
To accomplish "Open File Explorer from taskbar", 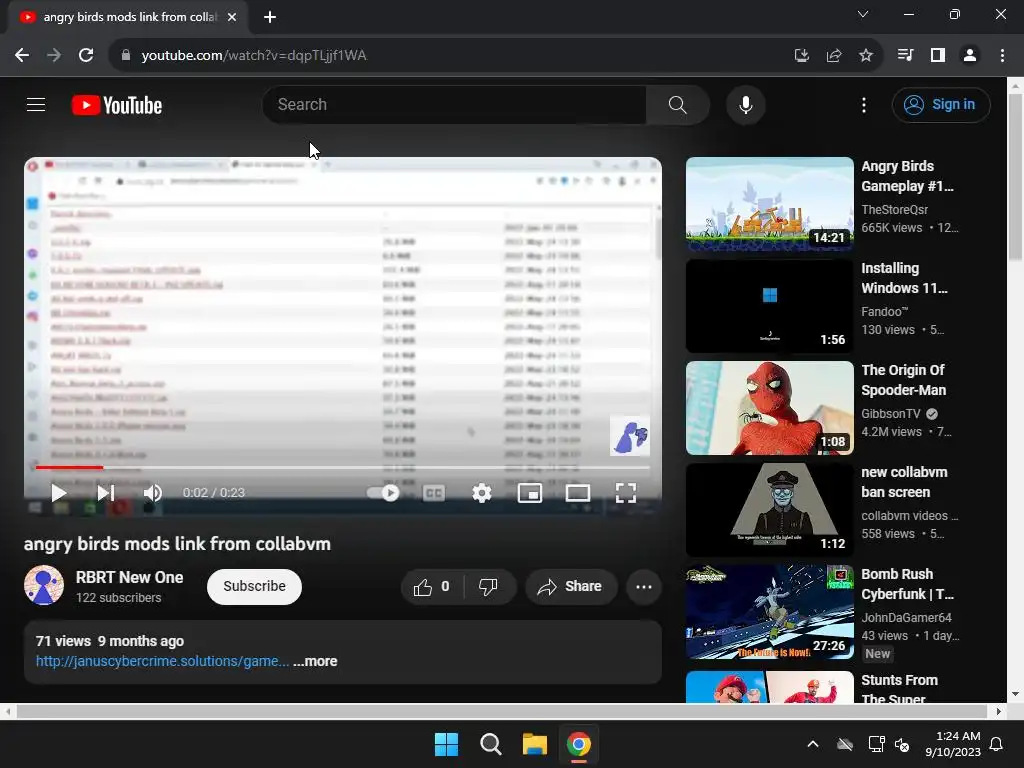I will pyautogui.click(x=534, y=744).
